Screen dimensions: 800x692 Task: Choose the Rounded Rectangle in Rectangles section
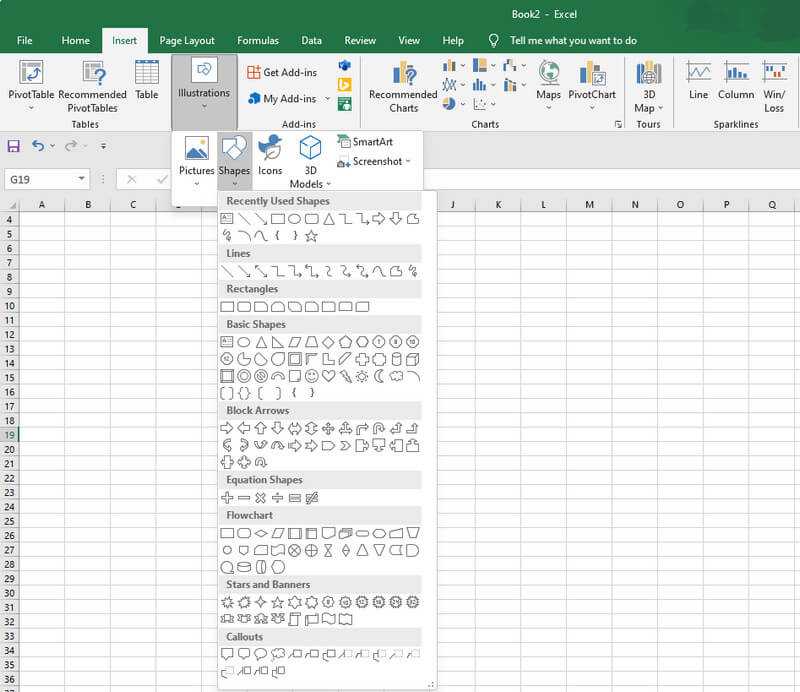(x=244, y=307)
